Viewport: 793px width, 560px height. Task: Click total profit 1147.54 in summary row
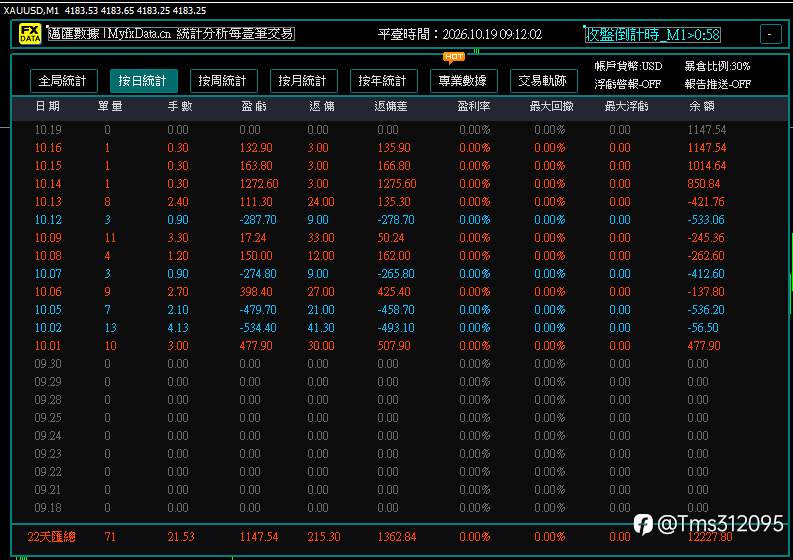[258, 537]
